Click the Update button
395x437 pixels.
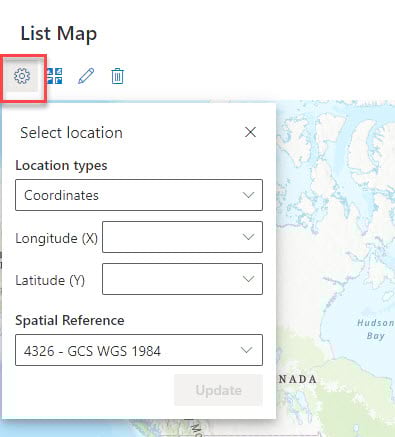click(218, 390)
